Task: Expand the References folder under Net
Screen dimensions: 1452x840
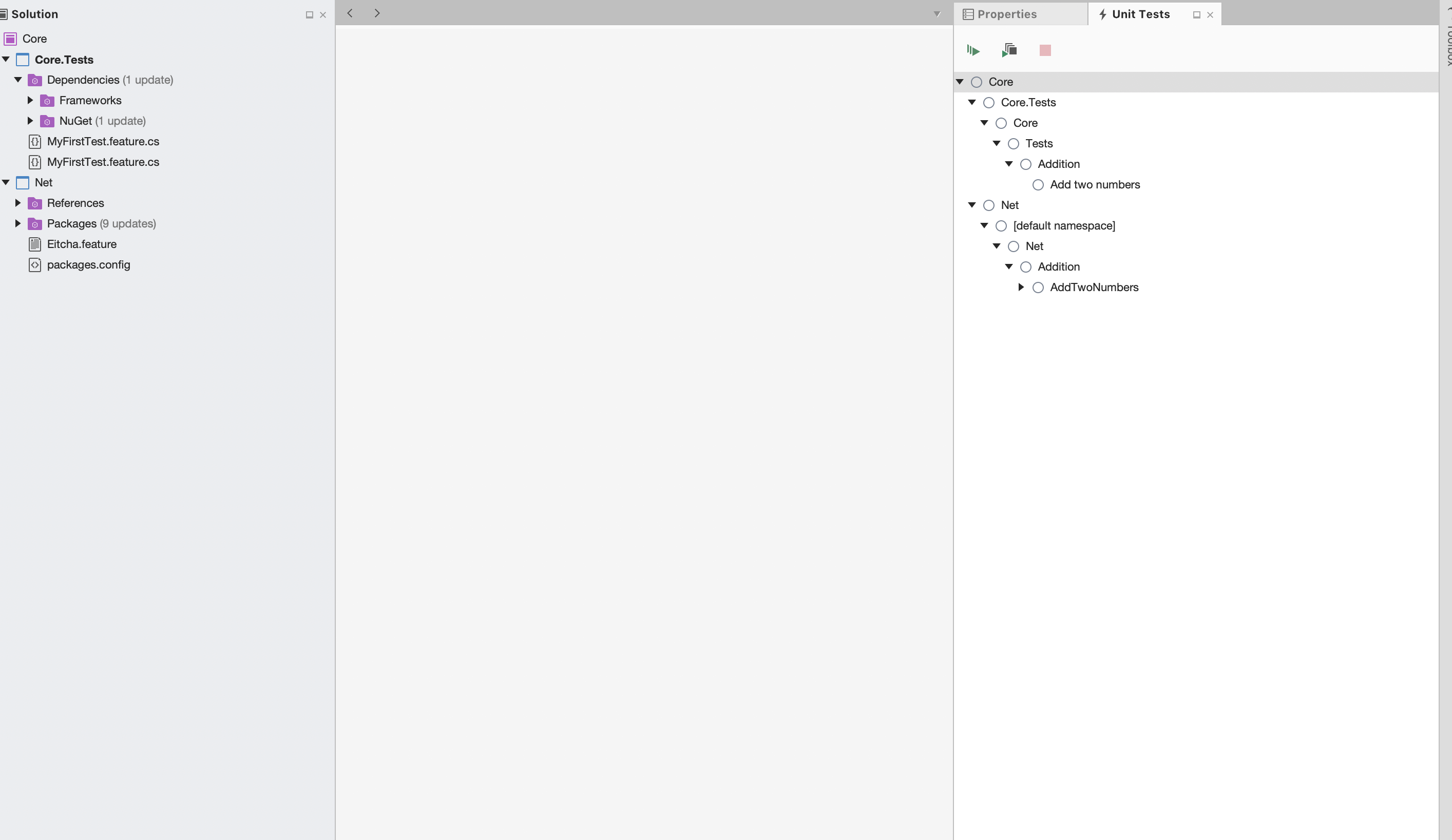Action: tap(18, 203)
